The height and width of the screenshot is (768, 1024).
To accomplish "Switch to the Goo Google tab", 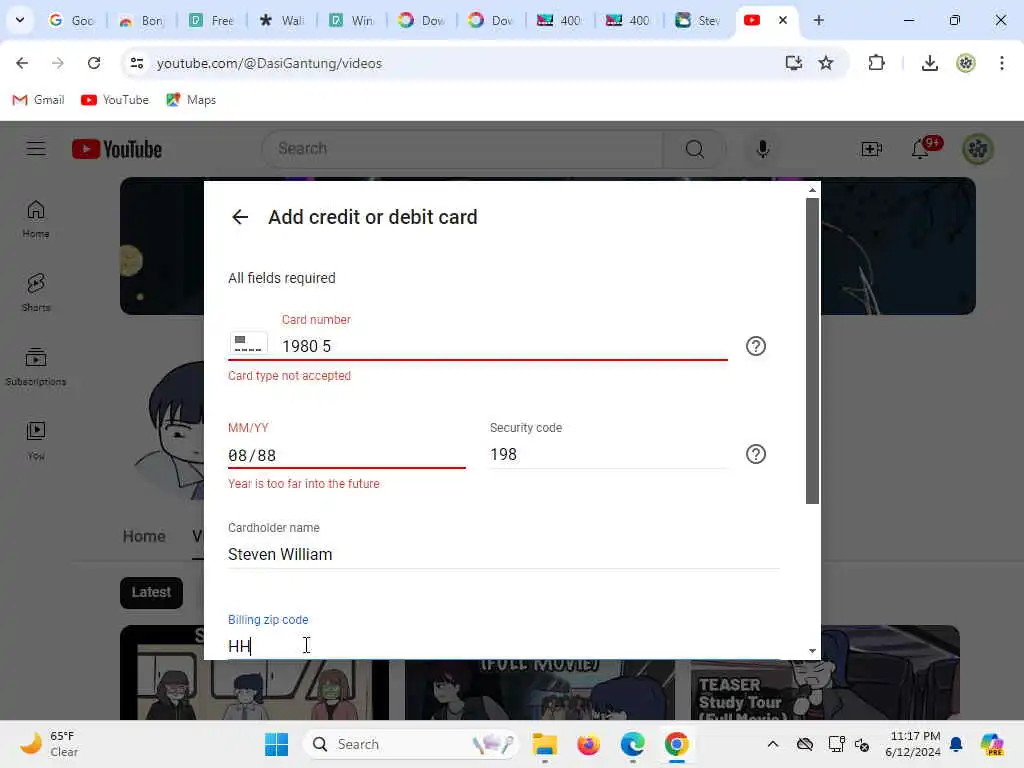I will tap(72, 20).
